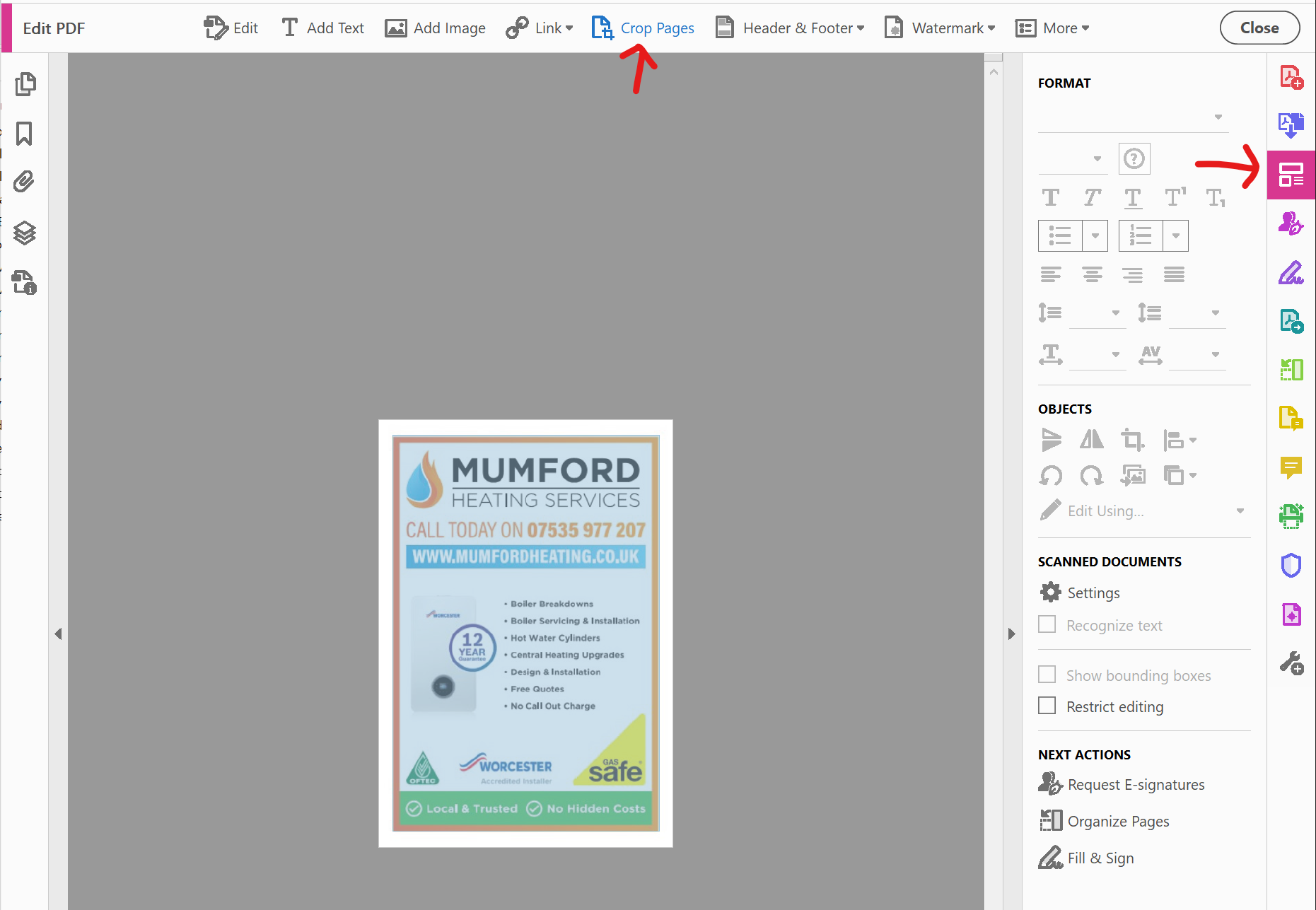Apply superscript text style icon
Screen dimensions: 1316x910
1175,197
